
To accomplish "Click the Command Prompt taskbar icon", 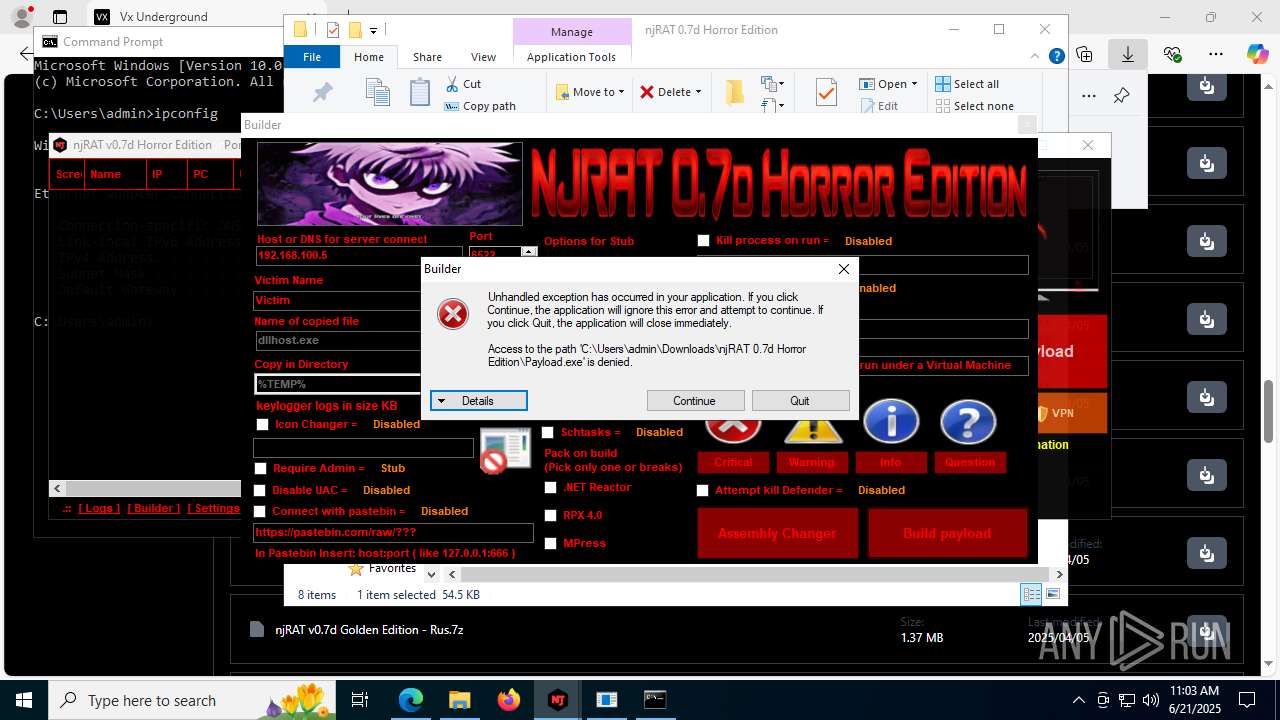I will [655, 700].
